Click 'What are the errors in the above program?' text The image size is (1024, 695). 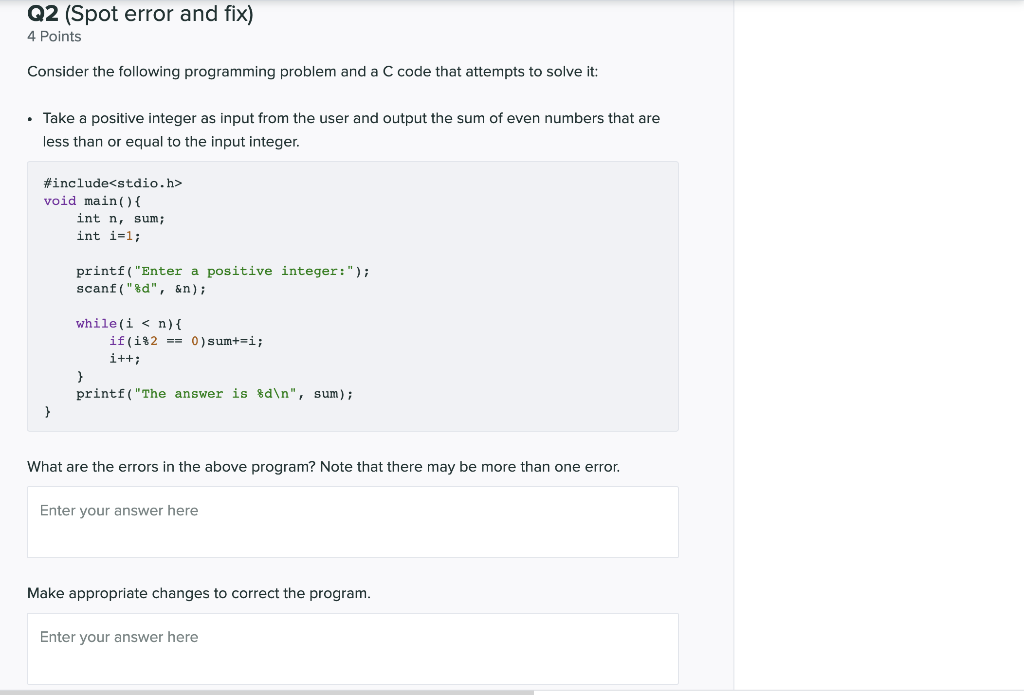[171, 467]
